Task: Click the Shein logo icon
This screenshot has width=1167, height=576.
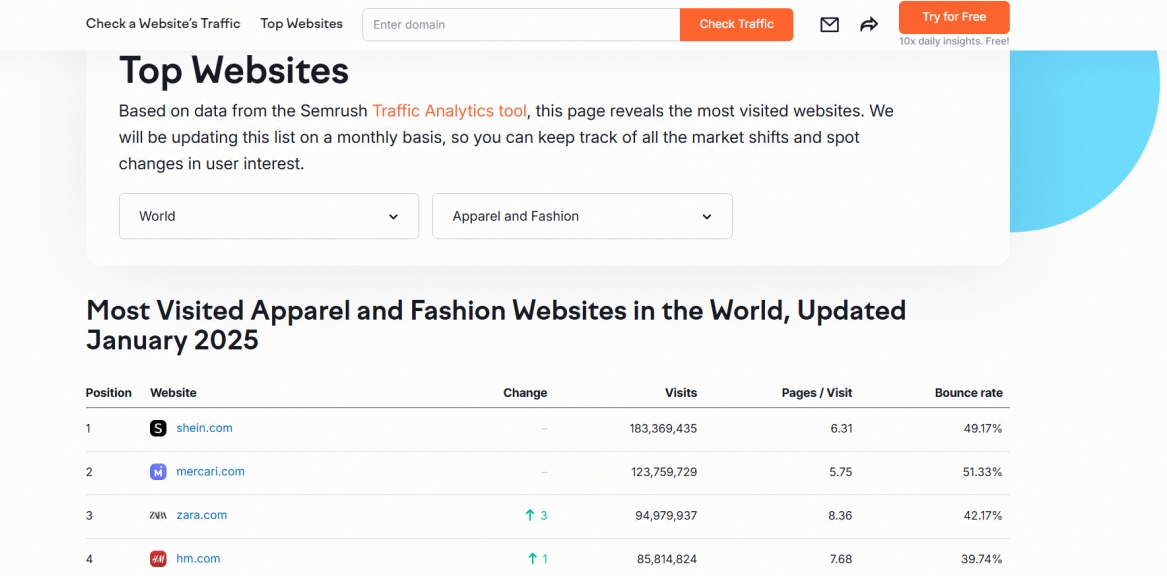Action: click(x=158, y=428)
